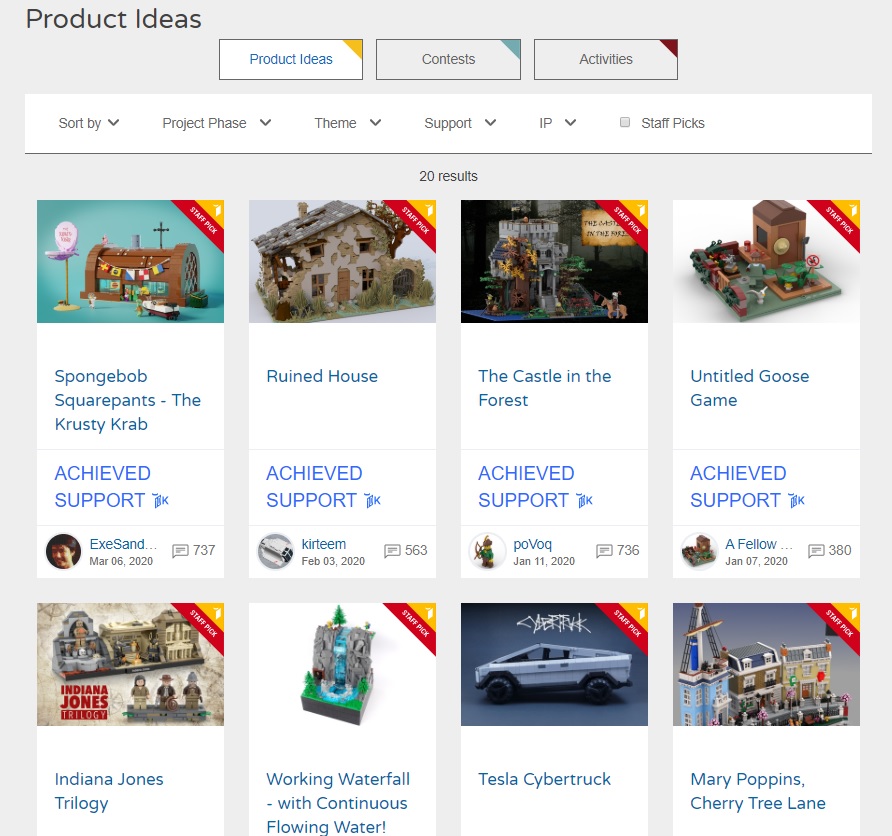Click Staff Pick ribbon on Mary Poppins image

839,624
